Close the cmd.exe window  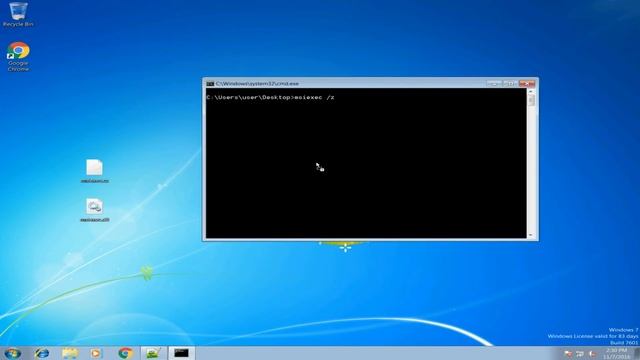(x=527, y=84)
